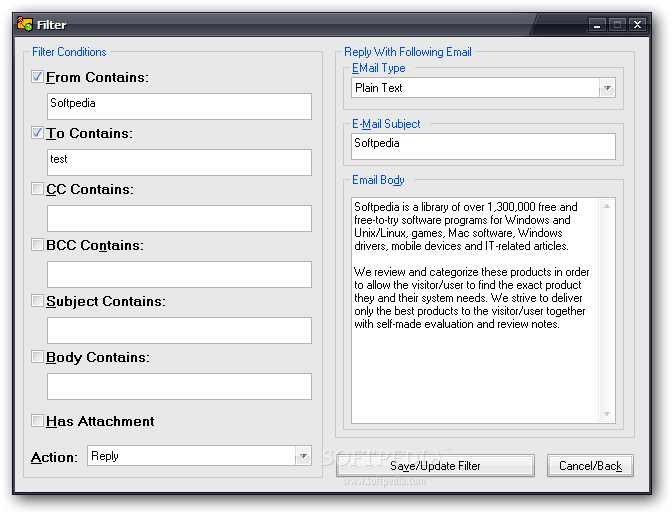Click into the BCC Contains field

tap(179, 274)
